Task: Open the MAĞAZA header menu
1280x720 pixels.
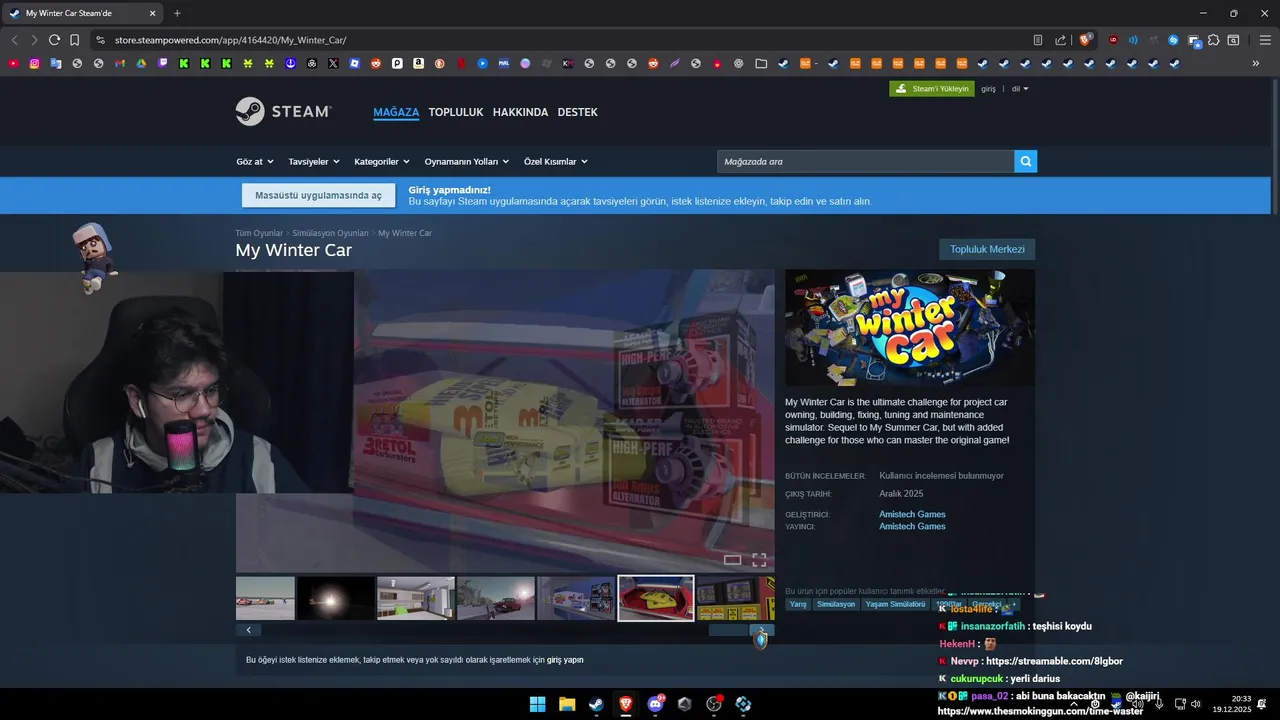Action: point(396,112)
